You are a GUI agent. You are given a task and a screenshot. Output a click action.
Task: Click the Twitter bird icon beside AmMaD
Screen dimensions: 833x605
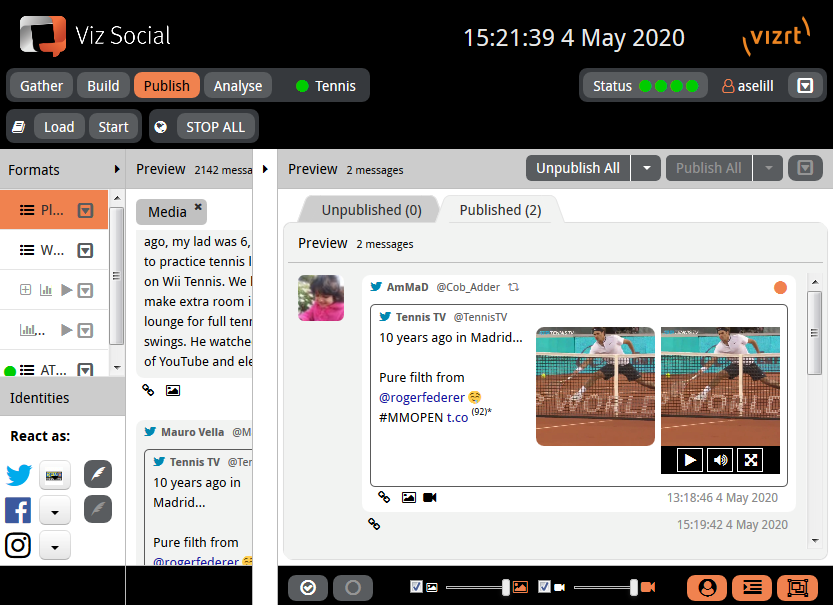tap(376, 287)
